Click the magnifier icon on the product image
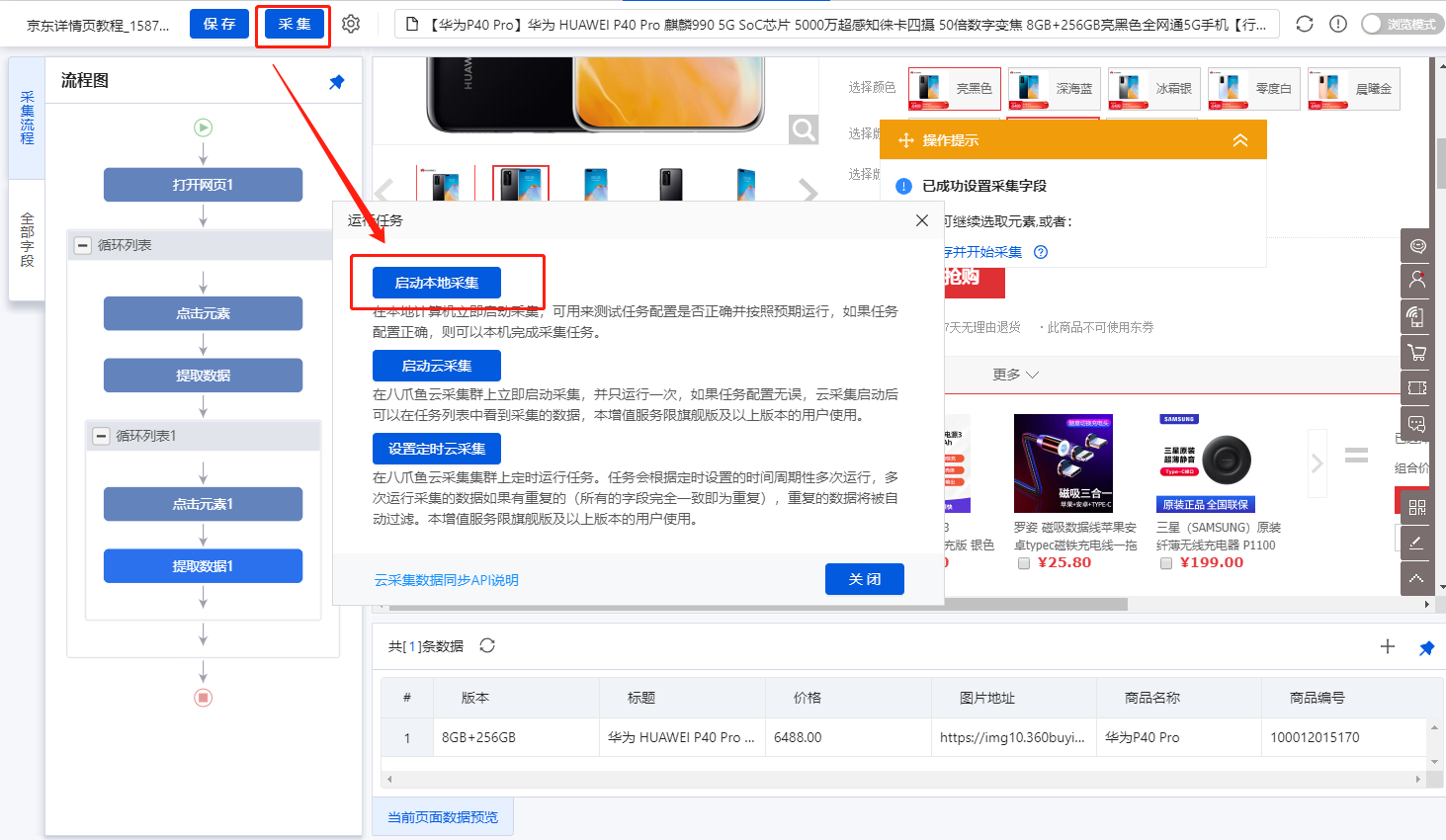Image resolution: width=1446 pixels, height=840 pixels. click(804, 129)
